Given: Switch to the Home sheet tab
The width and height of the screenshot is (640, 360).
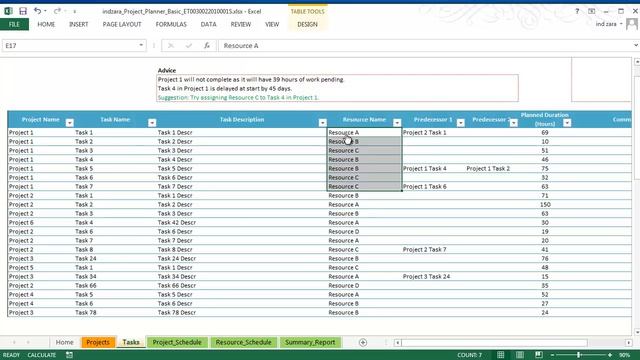Looking at the screenshot, I should [64, 342].
